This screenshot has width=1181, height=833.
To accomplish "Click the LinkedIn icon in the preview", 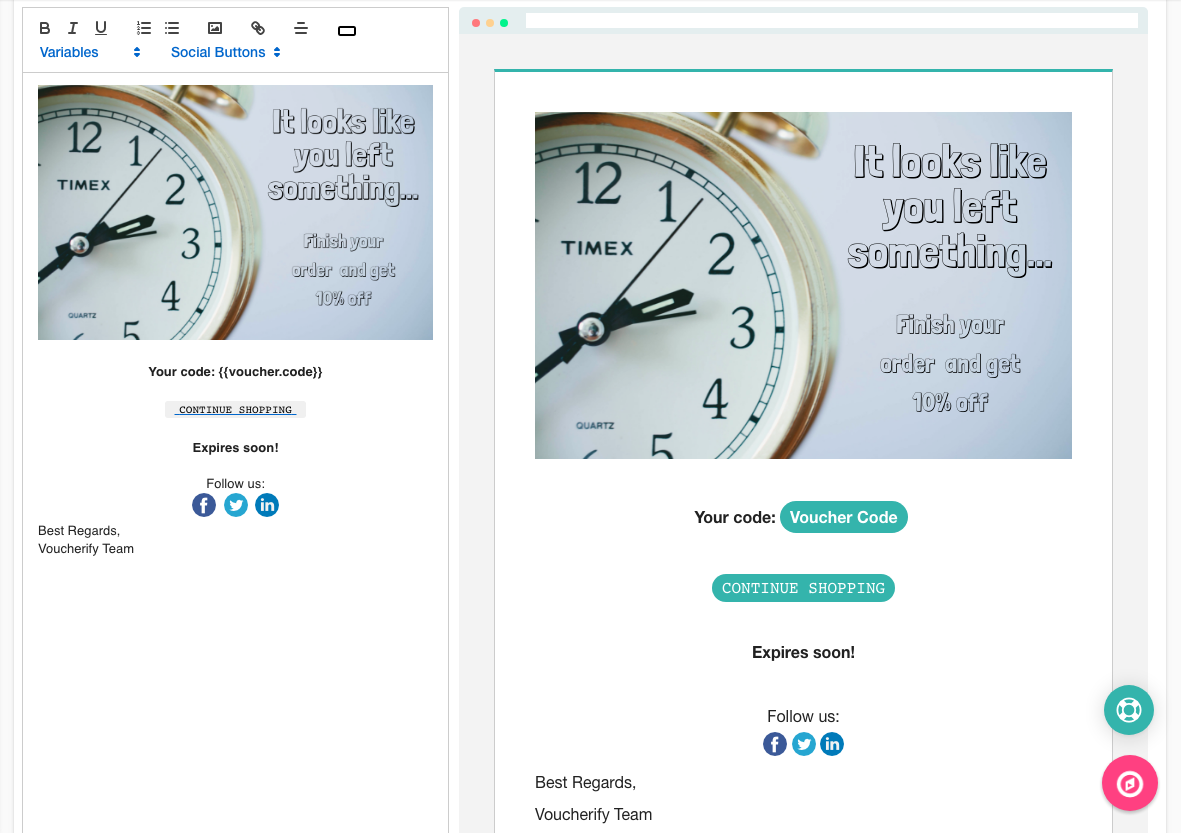I will tap(832, 744).
